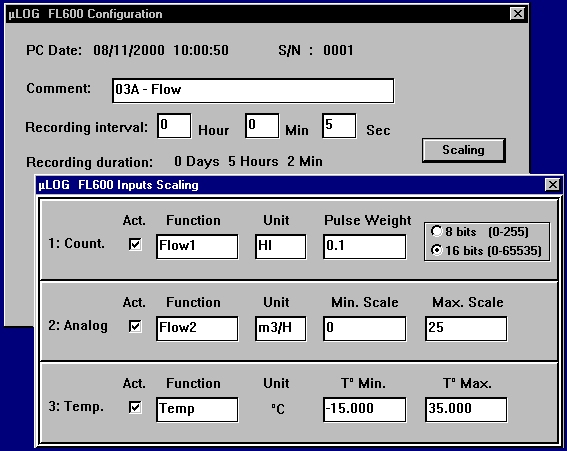Click the T° Max. field showing 35.000
567x451 pixels.
coord(466,410)
